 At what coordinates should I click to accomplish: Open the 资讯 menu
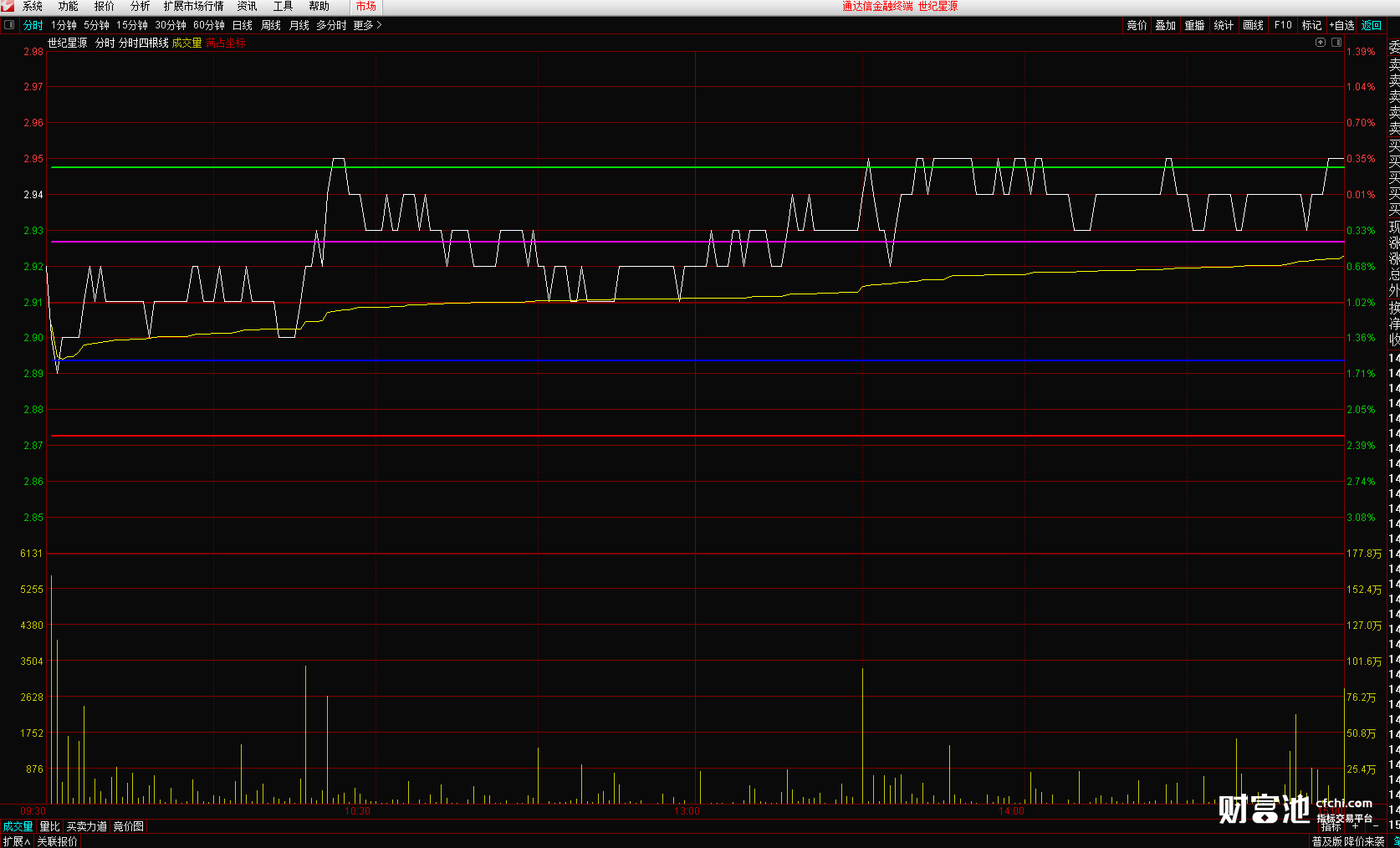(248, 7)
